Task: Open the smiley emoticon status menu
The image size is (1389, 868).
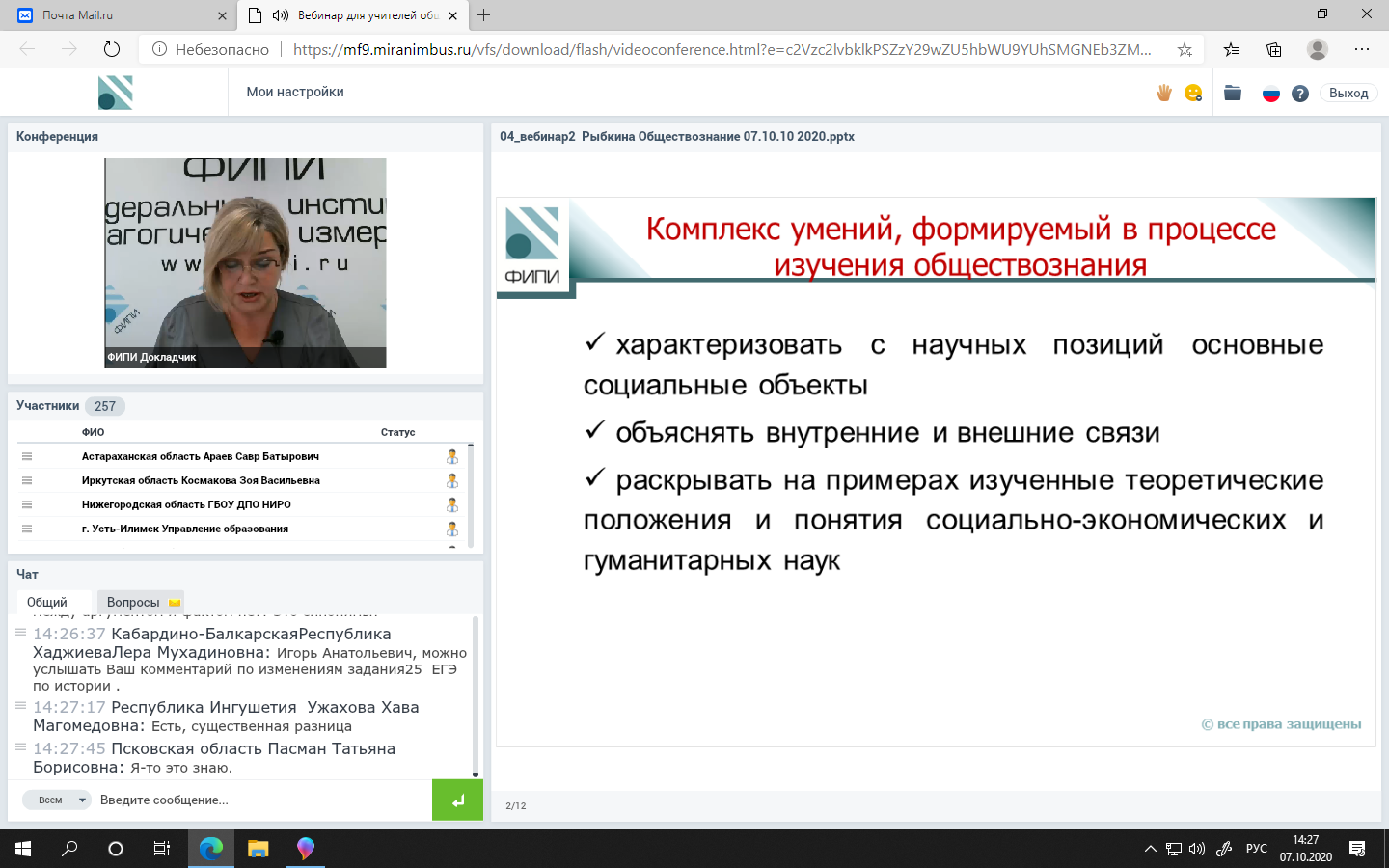Action: click(x=1193, y=93)
